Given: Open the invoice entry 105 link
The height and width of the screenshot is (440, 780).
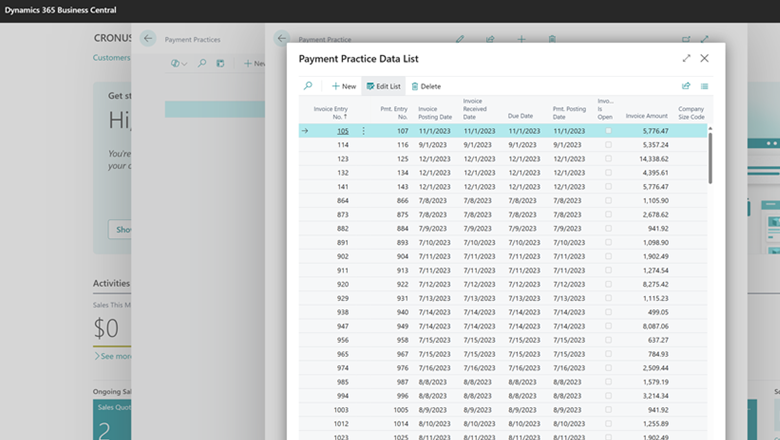Looking at the screenshot, I should click(x=342, y=131).
